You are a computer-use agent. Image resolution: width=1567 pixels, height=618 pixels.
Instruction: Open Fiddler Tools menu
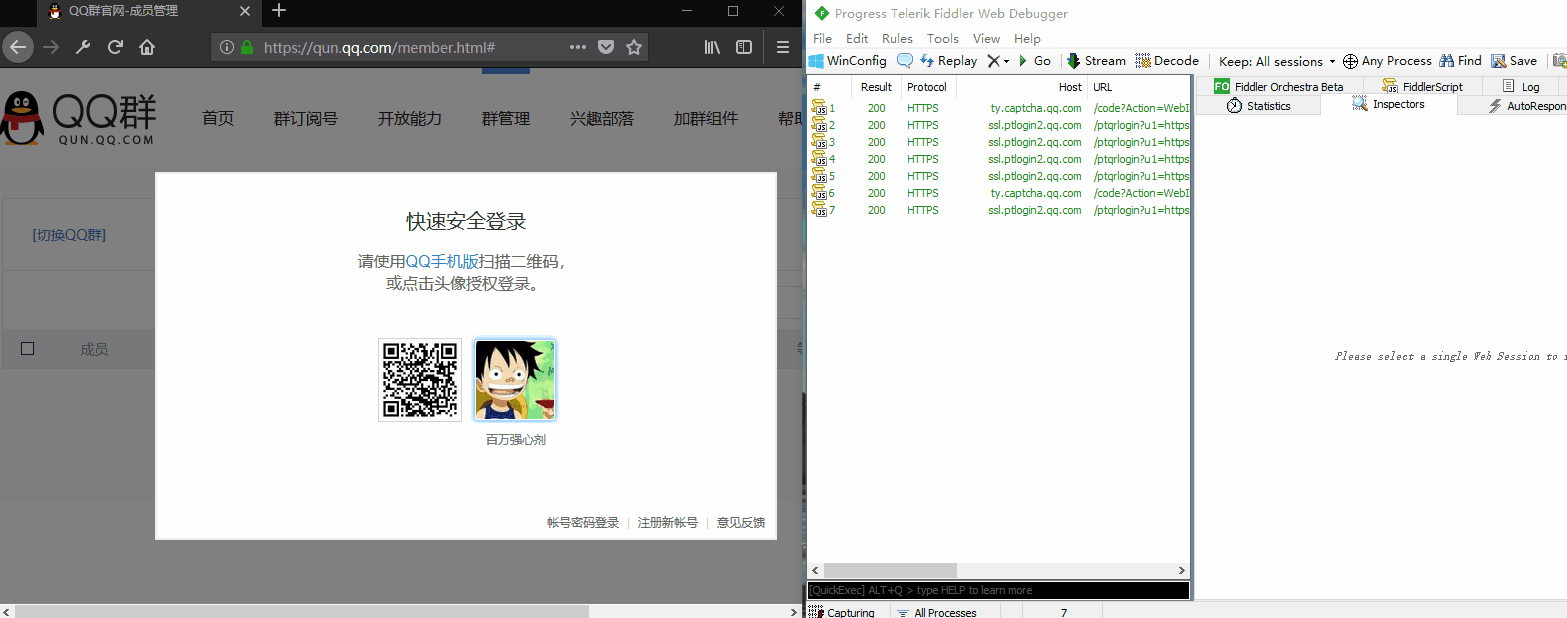tap(942, 38)
